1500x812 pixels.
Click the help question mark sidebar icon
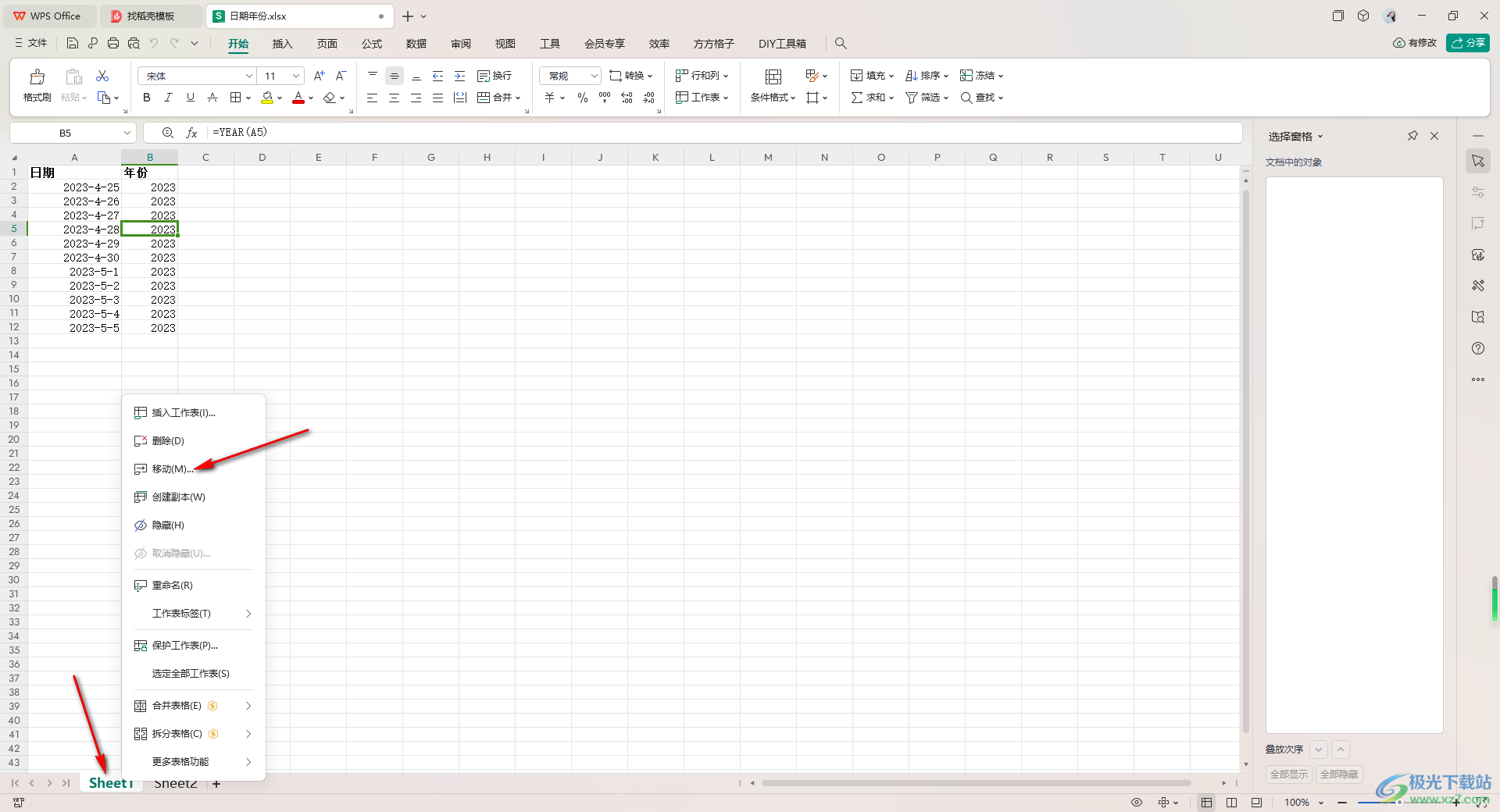tap(1478, 348)
